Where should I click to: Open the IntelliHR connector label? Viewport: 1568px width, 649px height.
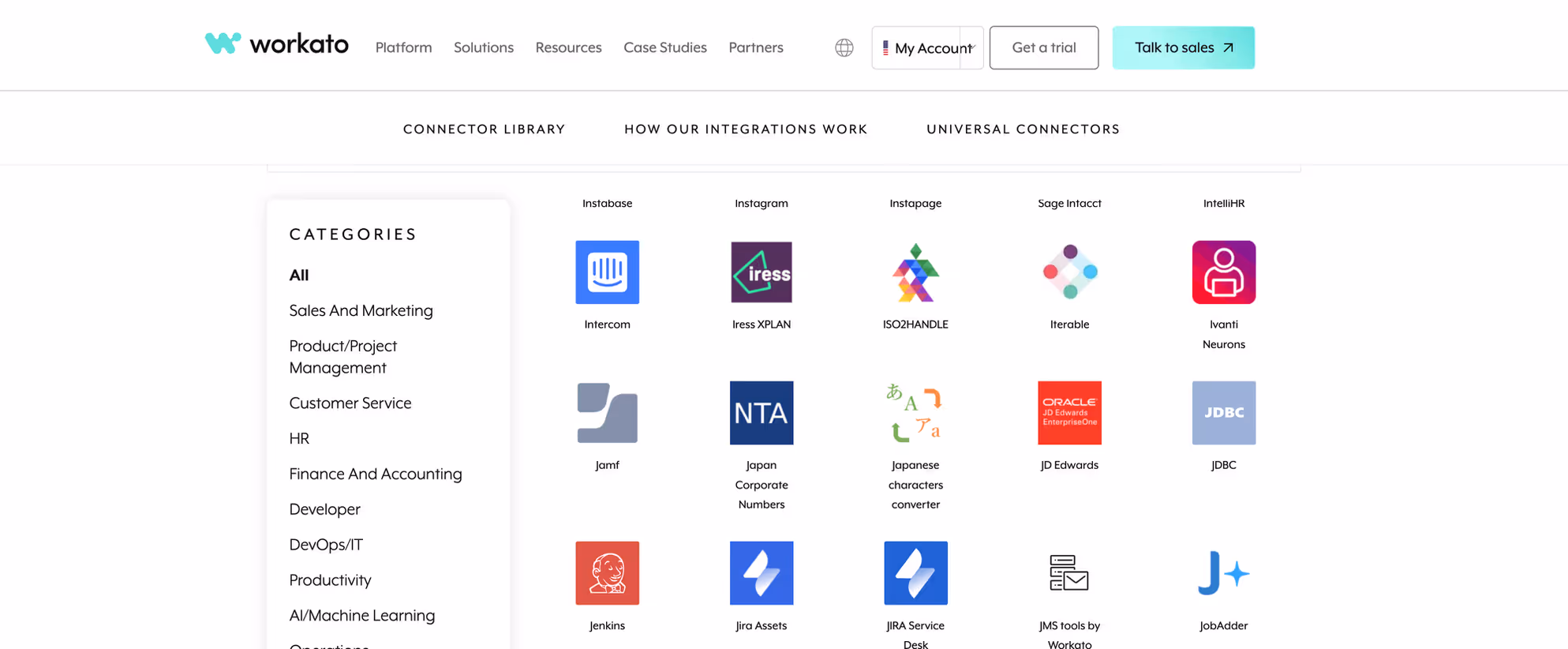(x=1224, y=203)
